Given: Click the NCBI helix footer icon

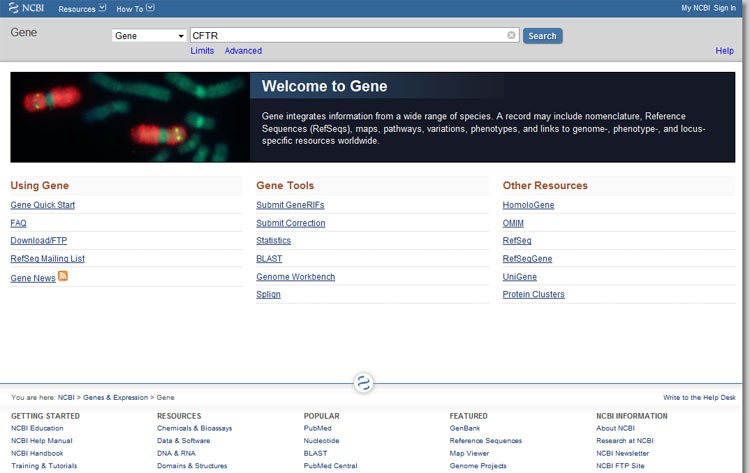Looking at the screenshot, I should point(364,383).
